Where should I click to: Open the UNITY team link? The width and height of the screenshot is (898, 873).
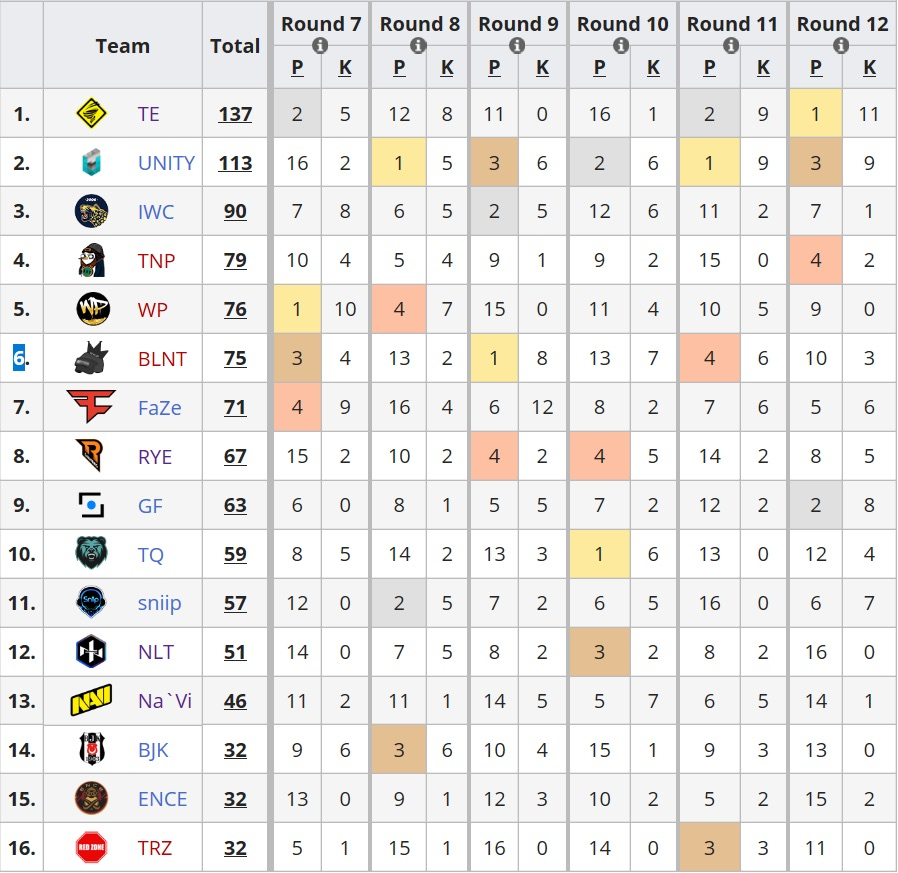pos(167,163)
